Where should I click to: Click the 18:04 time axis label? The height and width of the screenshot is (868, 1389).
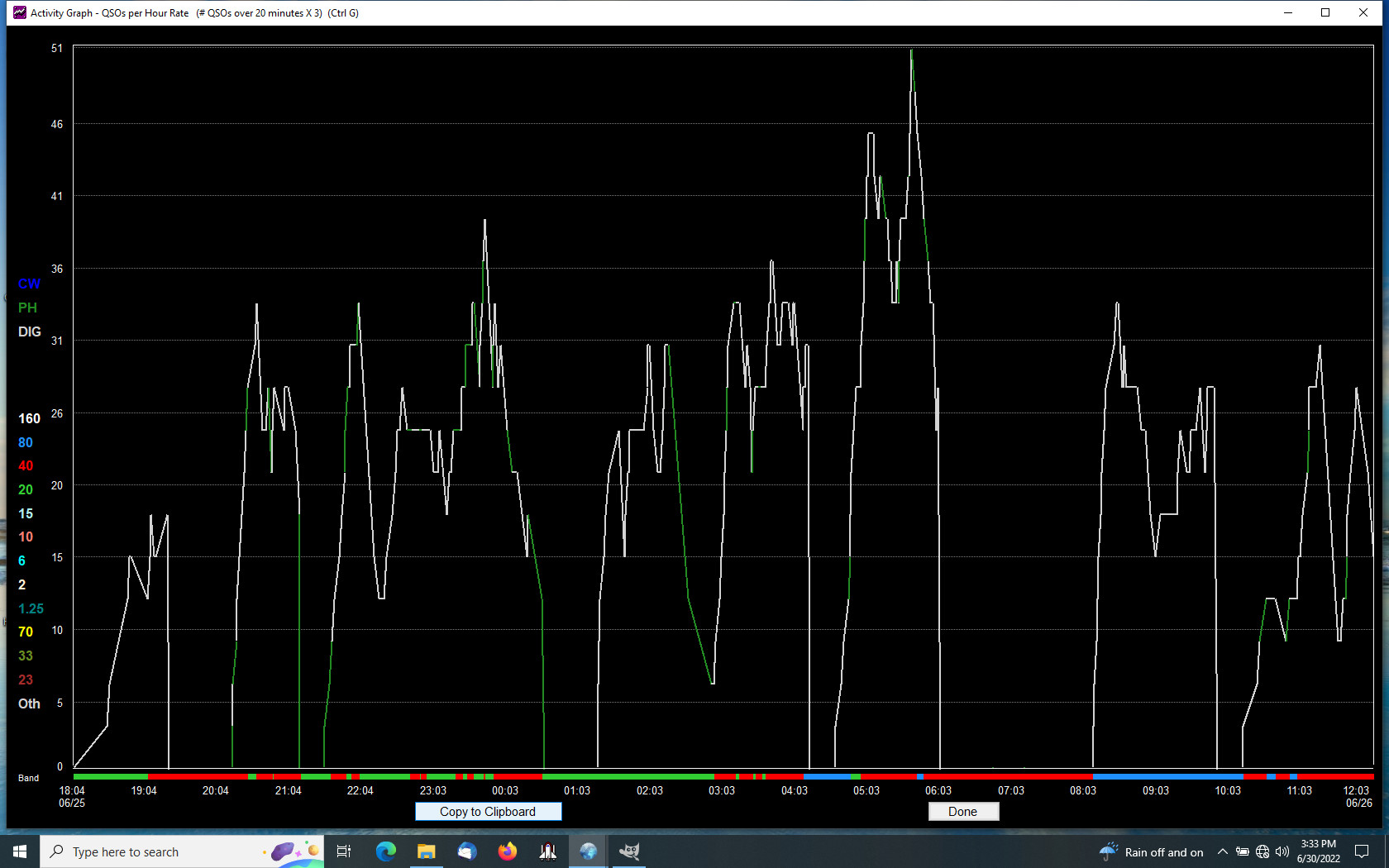(72, 791)
